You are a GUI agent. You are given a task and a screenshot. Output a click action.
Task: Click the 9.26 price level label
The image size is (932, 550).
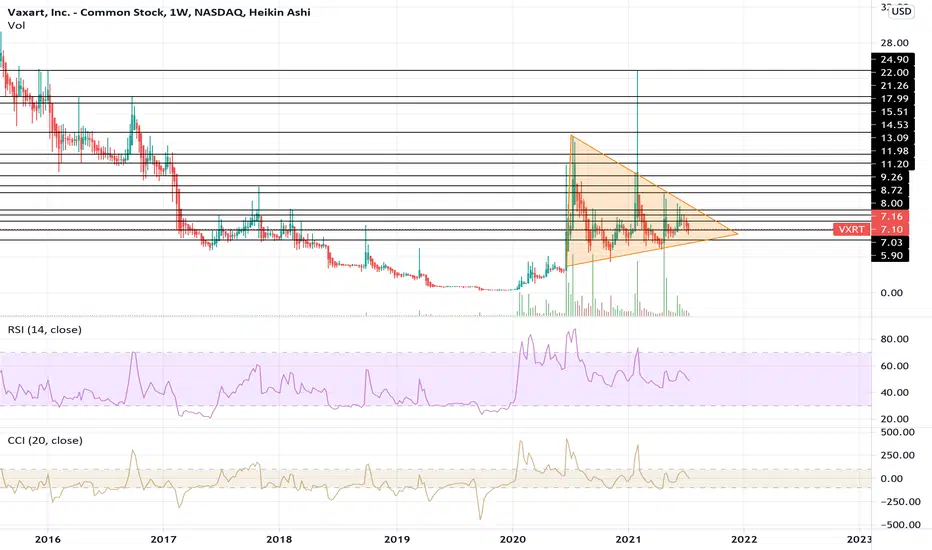[x=892, y=177]
